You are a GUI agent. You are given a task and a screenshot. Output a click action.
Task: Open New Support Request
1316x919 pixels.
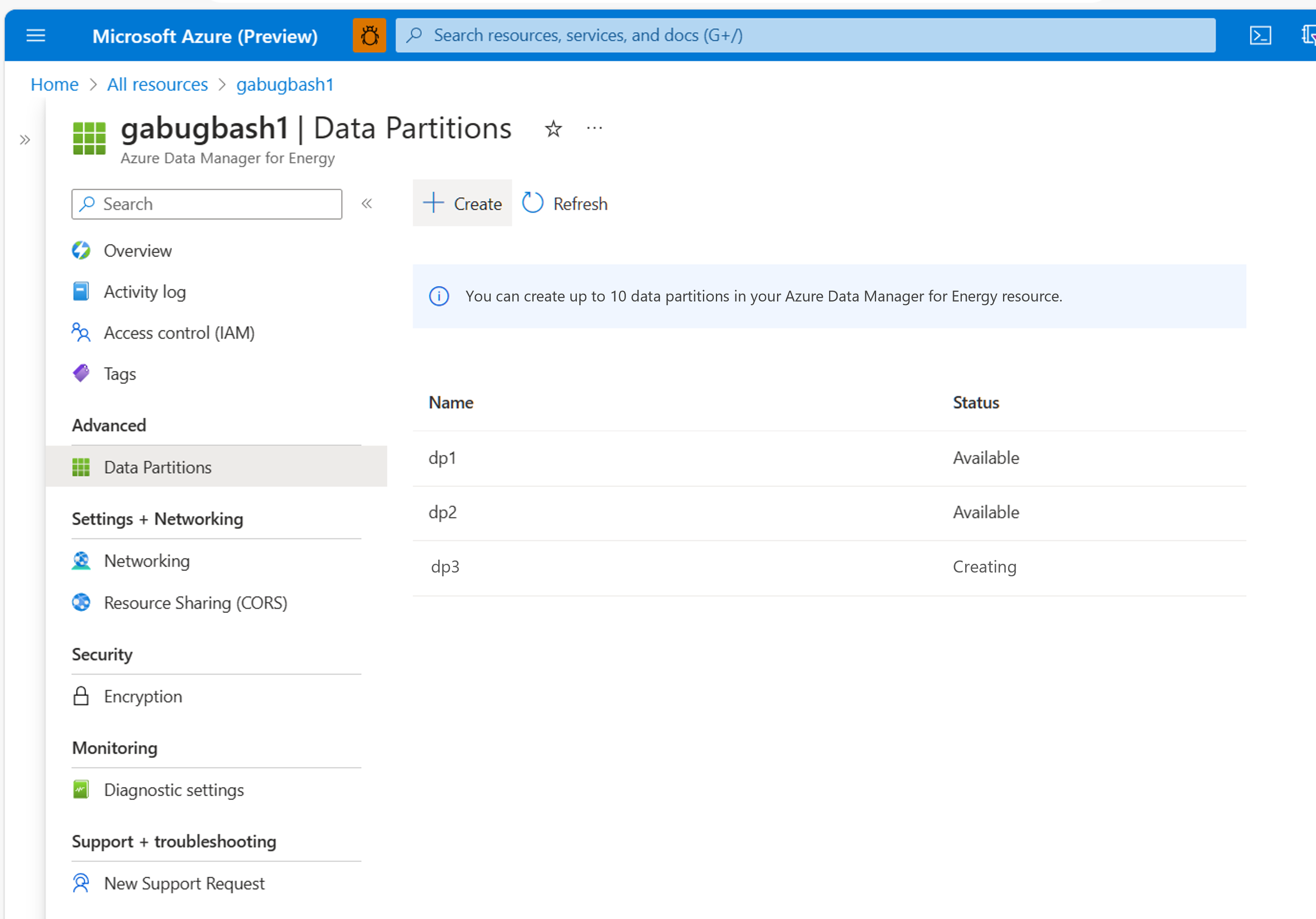coord(184,883)
